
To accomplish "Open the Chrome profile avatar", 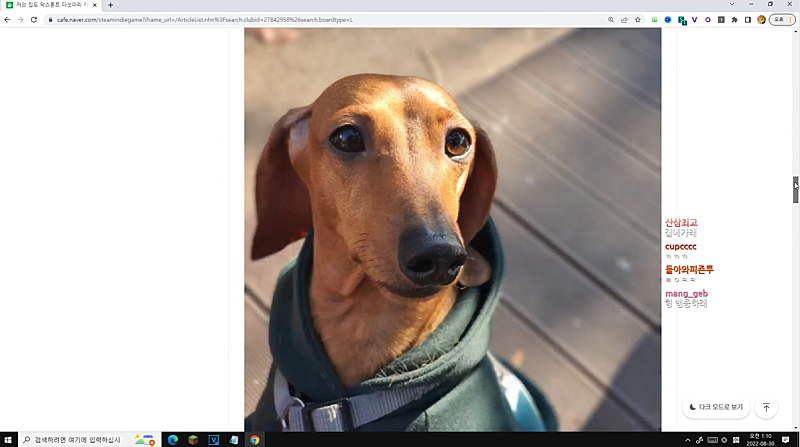I will coord(761,20).
